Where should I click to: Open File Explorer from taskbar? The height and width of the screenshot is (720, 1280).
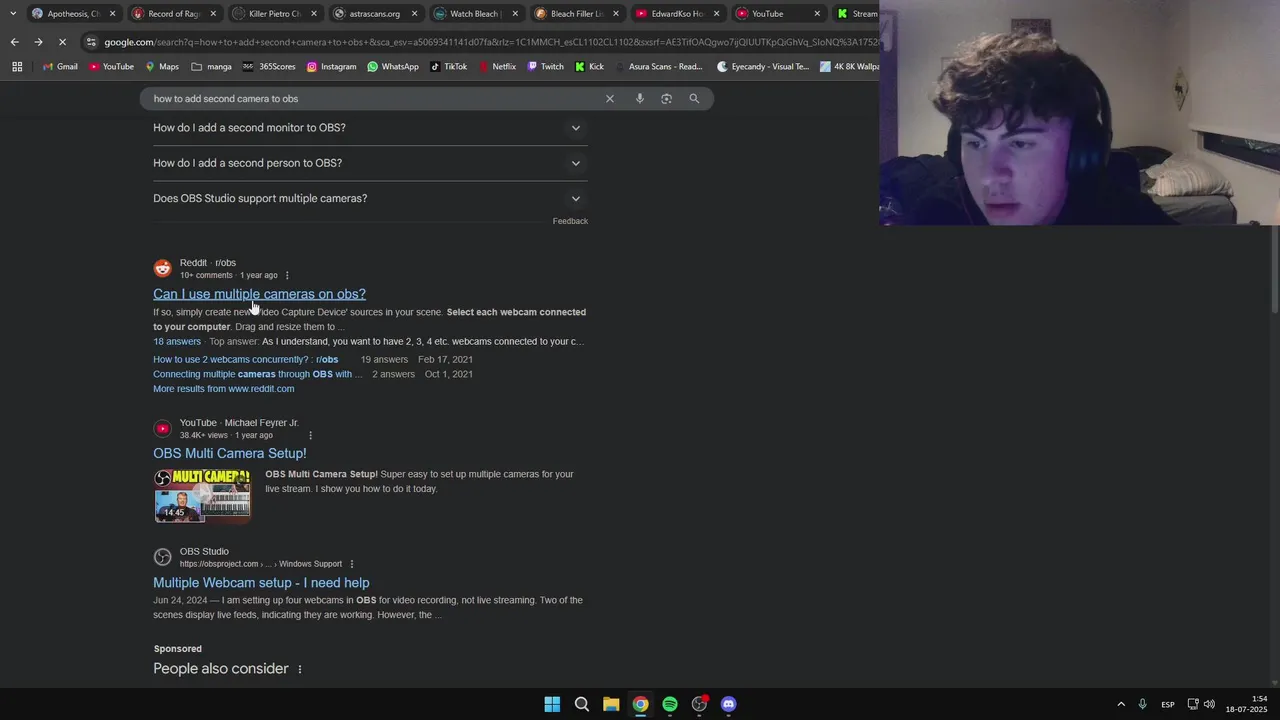[x=611, y=704]
